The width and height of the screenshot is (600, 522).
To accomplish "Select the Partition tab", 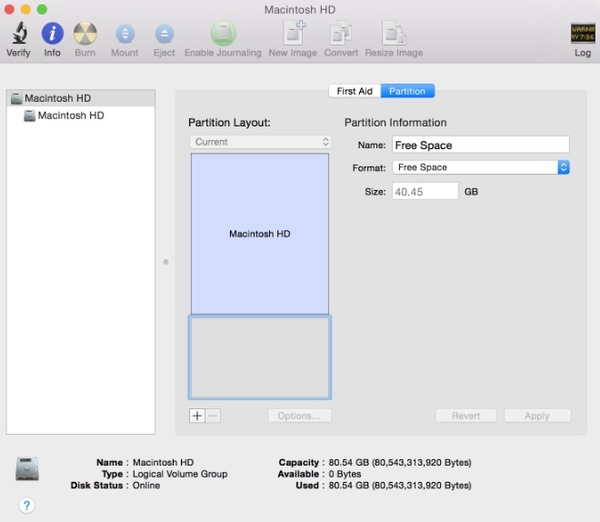I will [408, 91].
